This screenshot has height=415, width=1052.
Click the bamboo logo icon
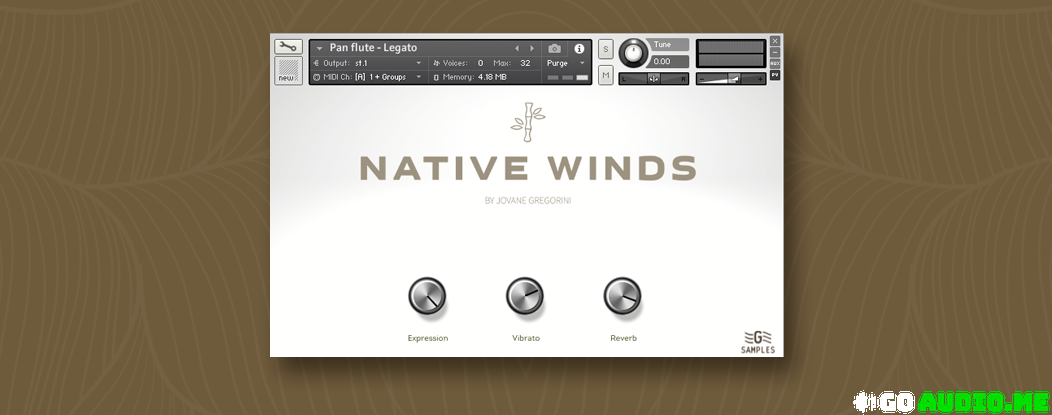[x=527, y=122]
